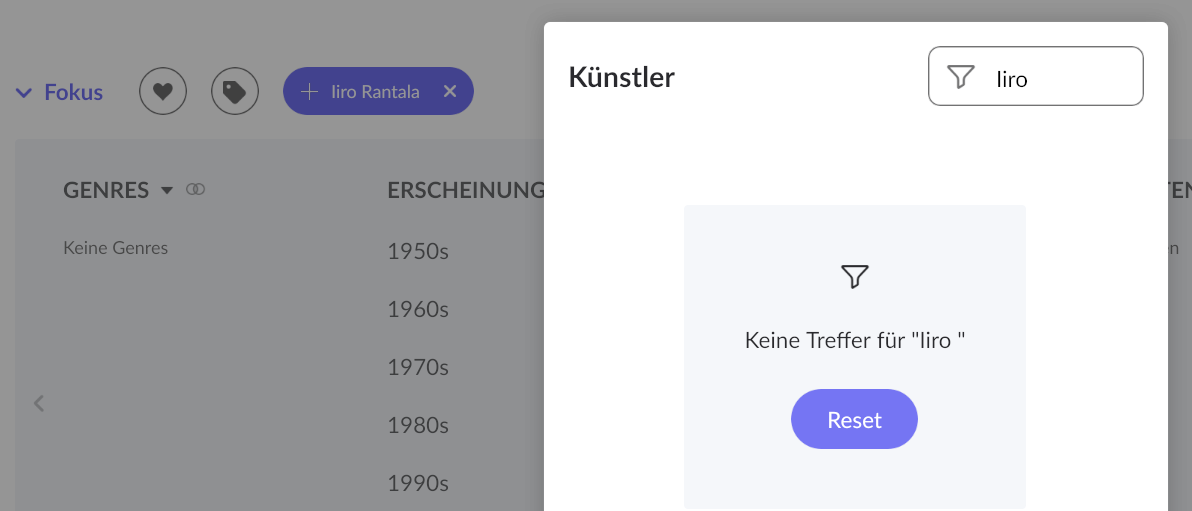Remove the Iiro Rantala filter chip

[x=450, y=92]
